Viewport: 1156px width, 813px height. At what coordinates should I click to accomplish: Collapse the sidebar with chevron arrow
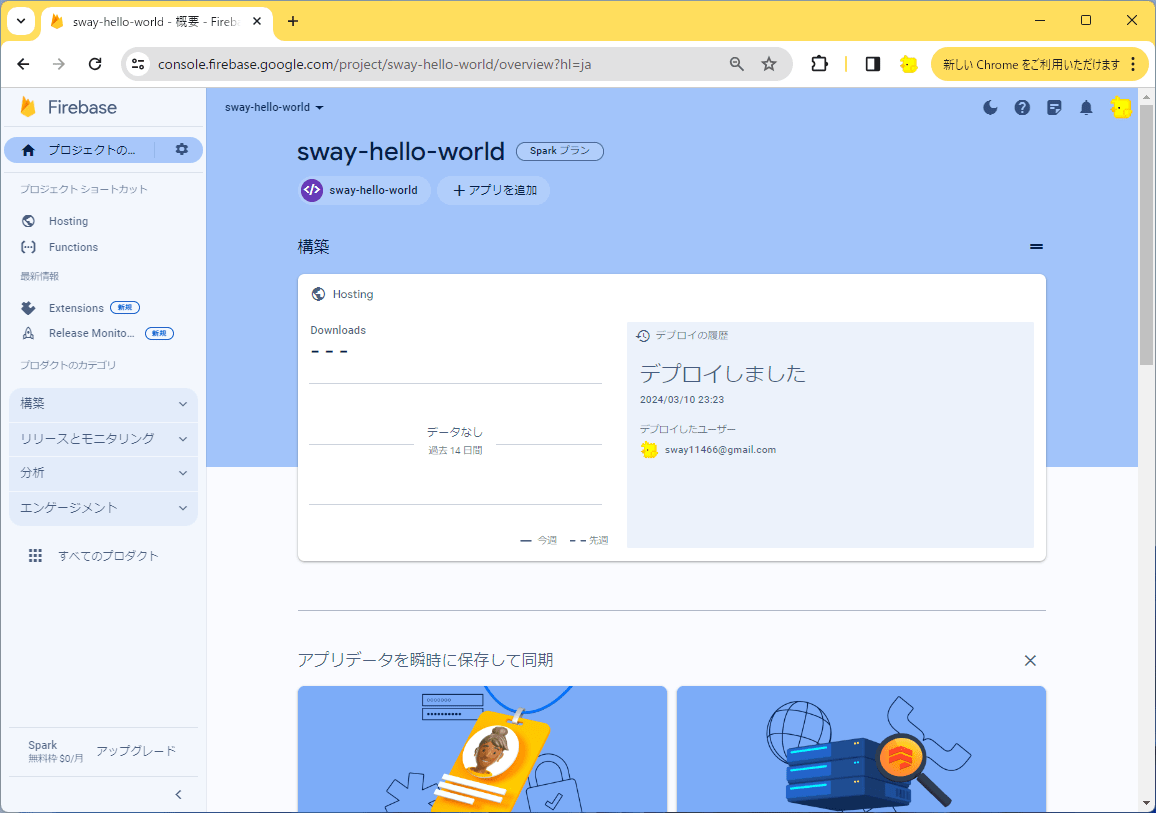point(178,795)
